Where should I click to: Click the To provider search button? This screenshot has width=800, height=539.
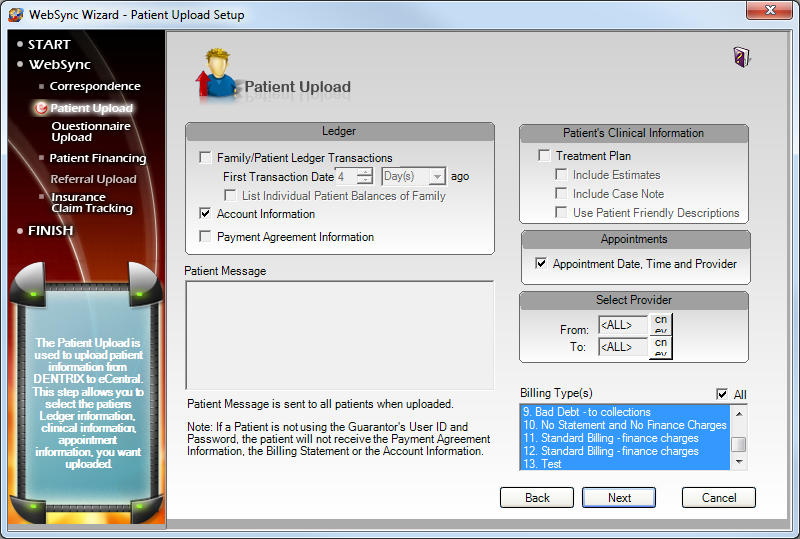(661, 347)
